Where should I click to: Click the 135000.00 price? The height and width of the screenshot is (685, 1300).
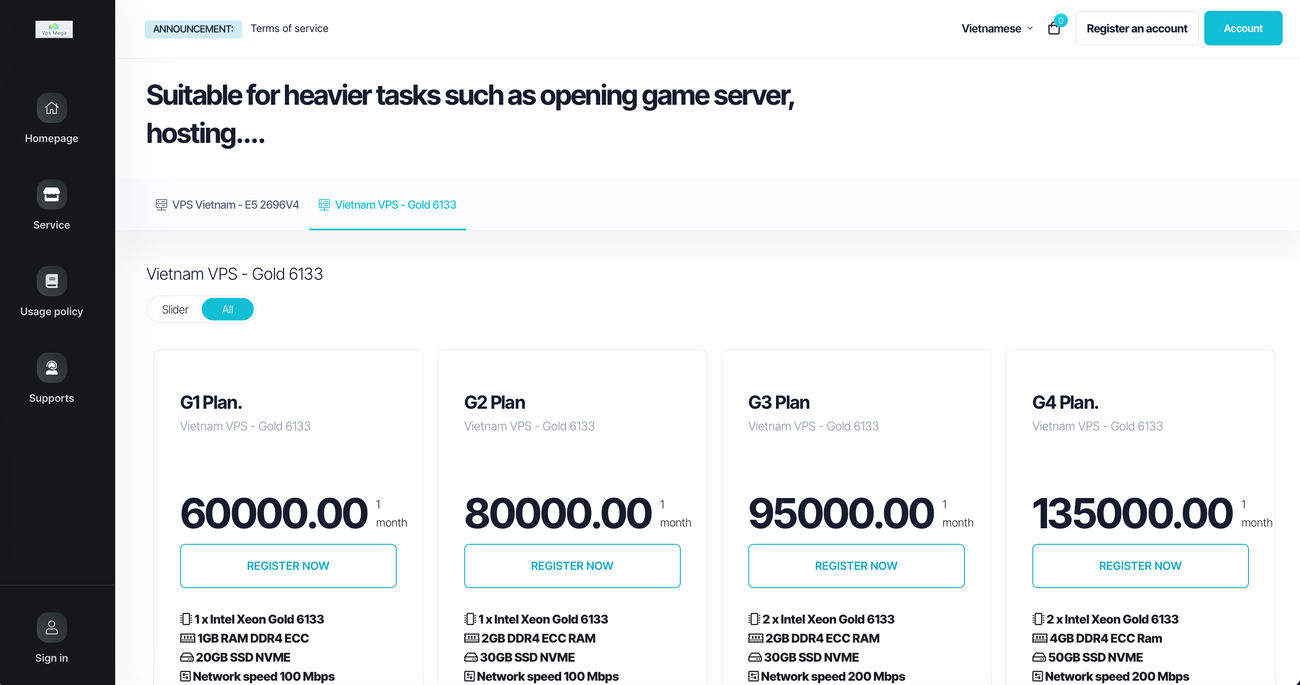click(1132, 514)
